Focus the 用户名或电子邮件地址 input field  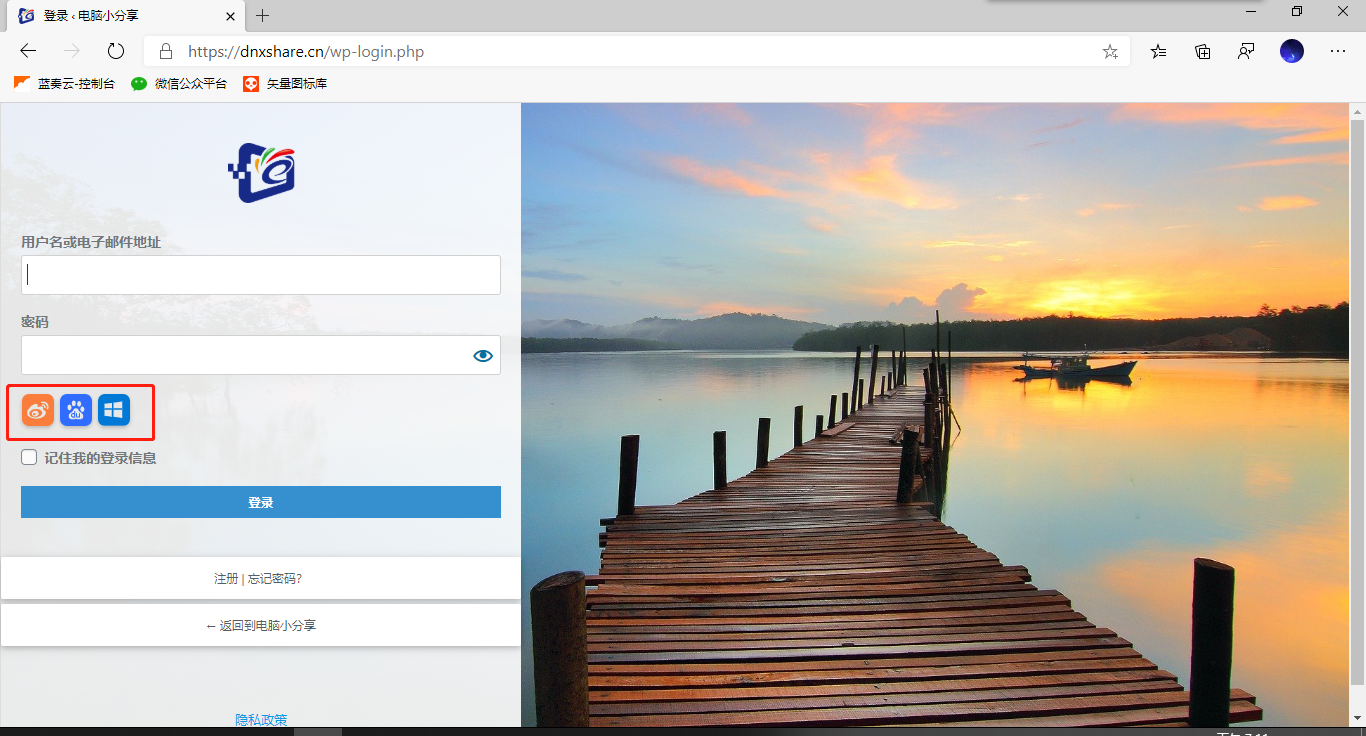(x=261, y=275)
